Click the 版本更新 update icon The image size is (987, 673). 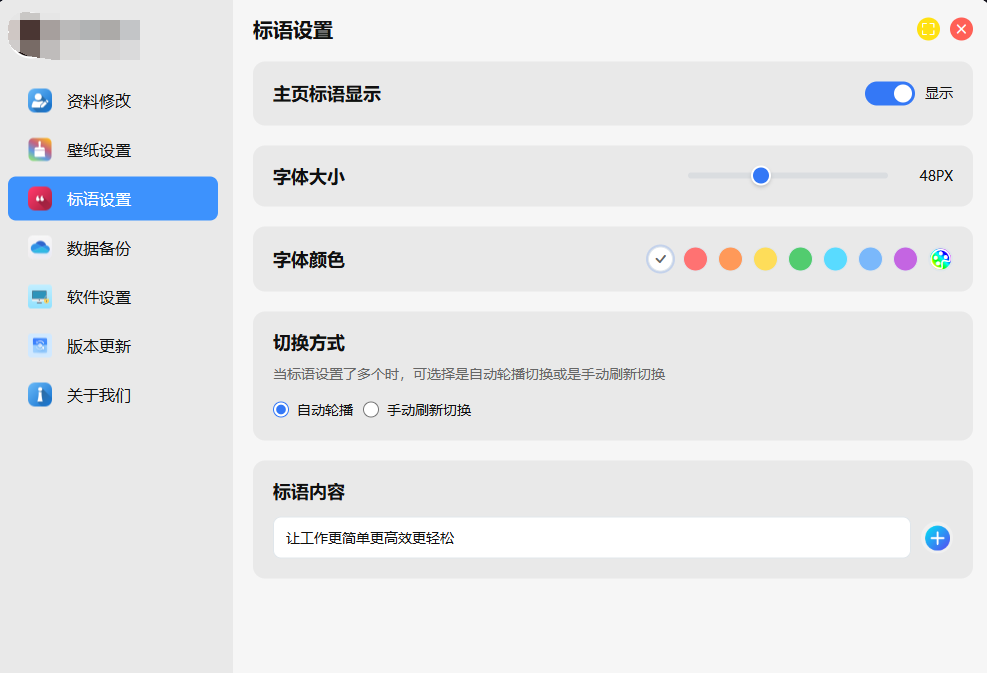tap(40, 346)
